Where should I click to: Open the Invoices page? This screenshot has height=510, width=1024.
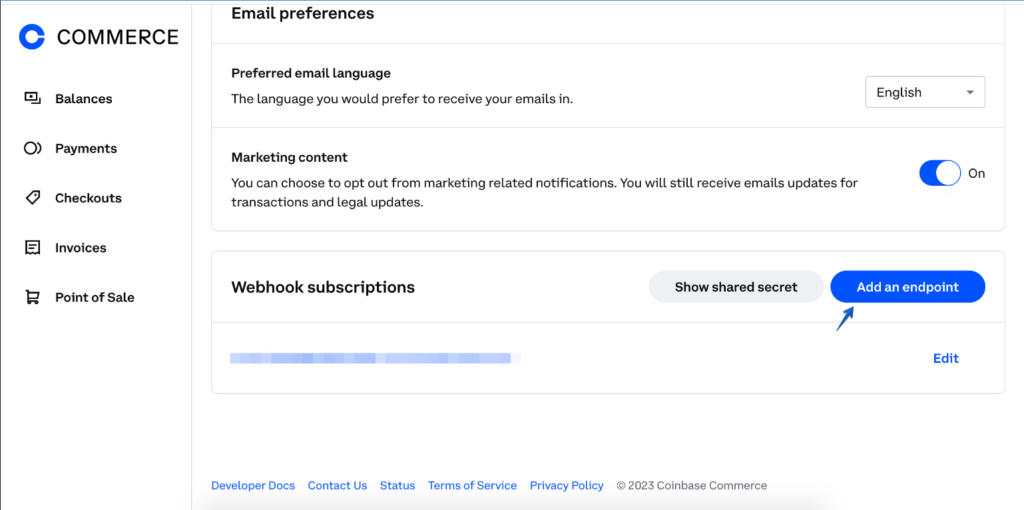[80, 248]
